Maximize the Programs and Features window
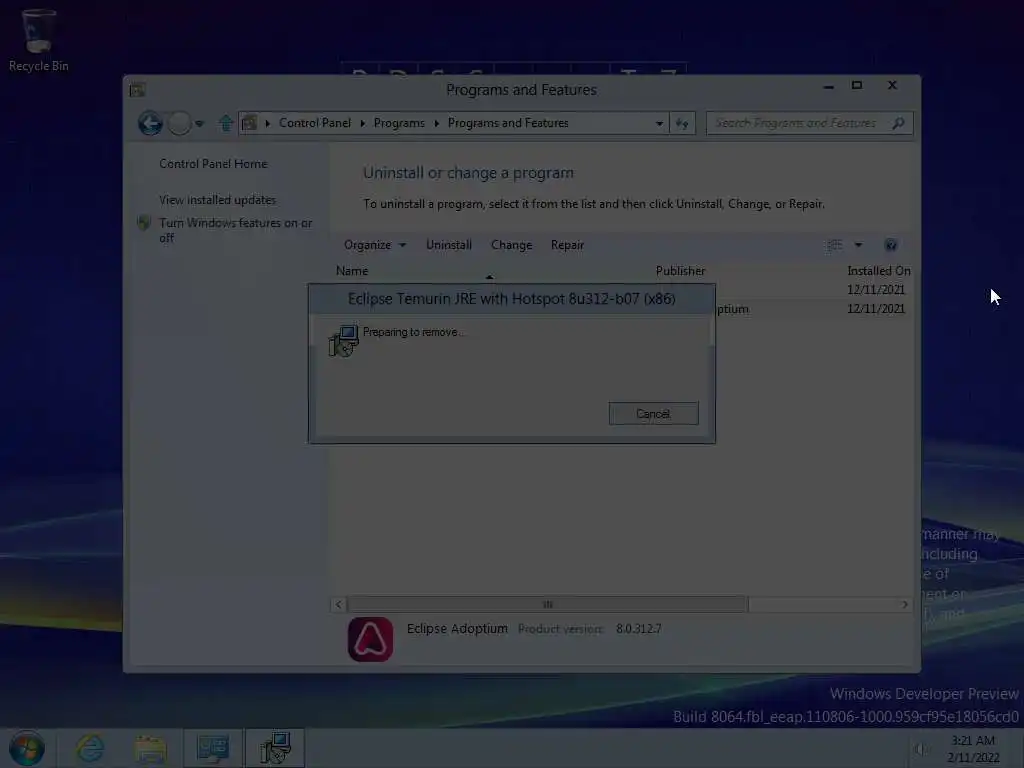Image resolution: width=1024 pixels, height=768 pixels. point(857,86)
